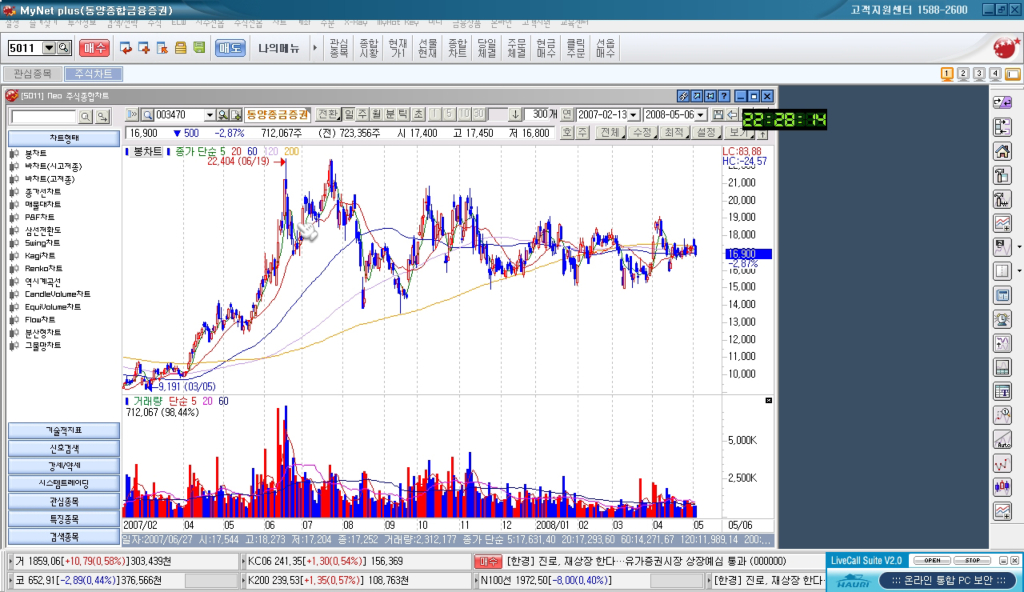Click the 차트형태 panel header
The width and height of the screenshot is (1024, 592).
[64, 139]
